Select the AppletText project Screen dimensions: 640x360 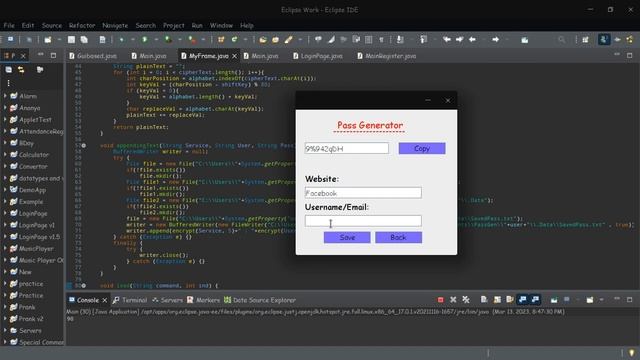[x=35, y=120]
